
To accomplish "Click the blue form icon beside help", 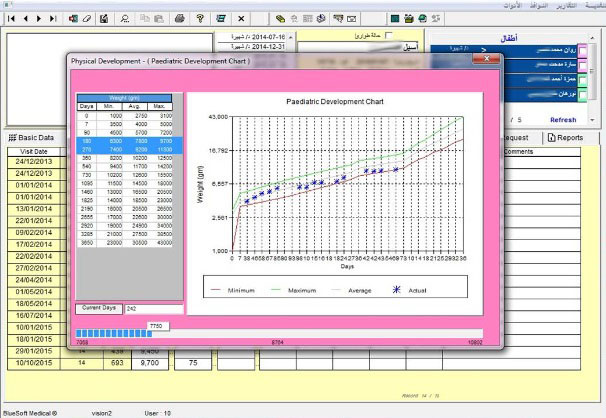I will [x=221, y=19].
